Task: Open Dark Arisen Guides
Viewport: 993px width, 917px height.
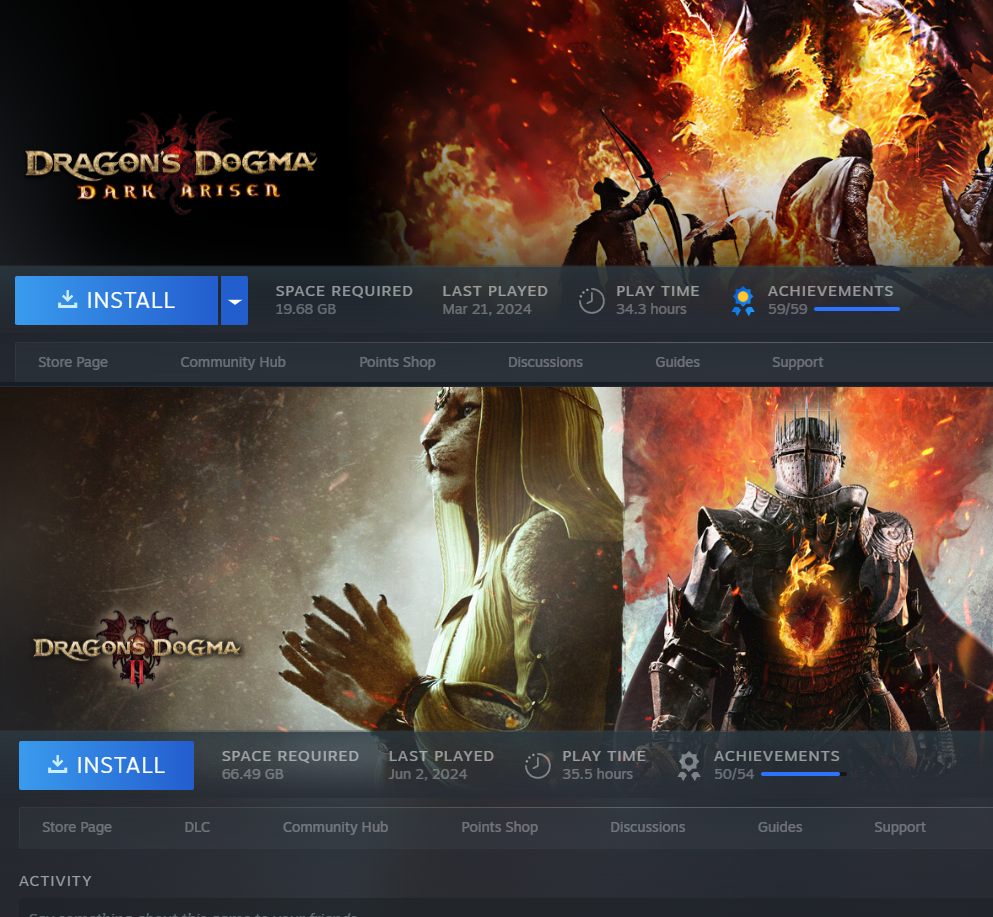Action: [x=678, y=362]
